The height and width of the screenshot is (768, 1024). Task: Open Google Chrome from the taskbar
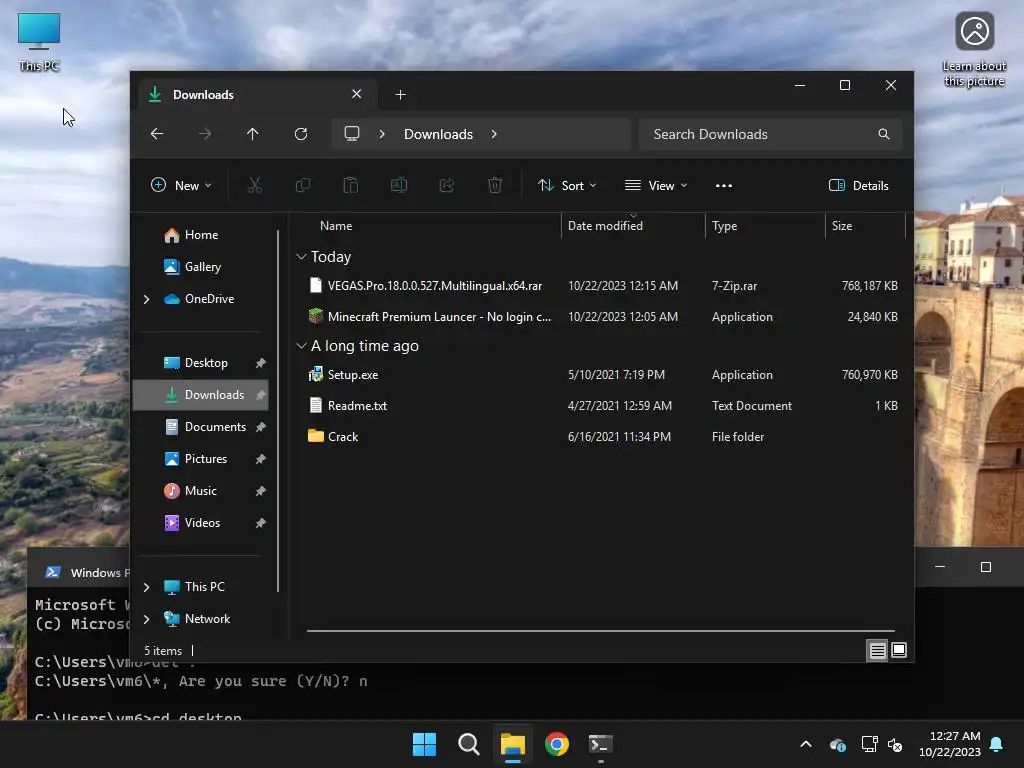click(556, 744)
